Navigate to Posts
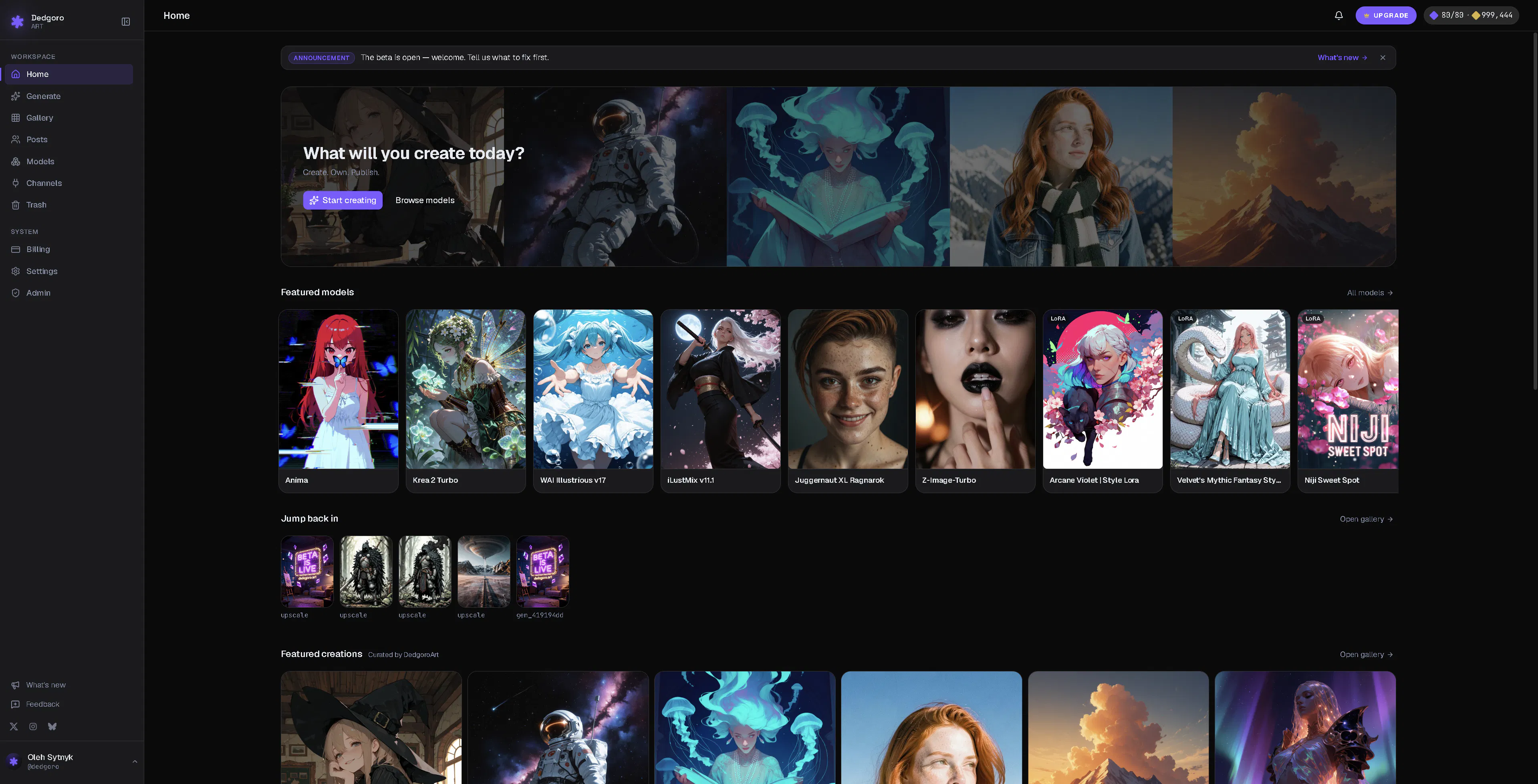The image size is (1538, 784). pos(69,139)
